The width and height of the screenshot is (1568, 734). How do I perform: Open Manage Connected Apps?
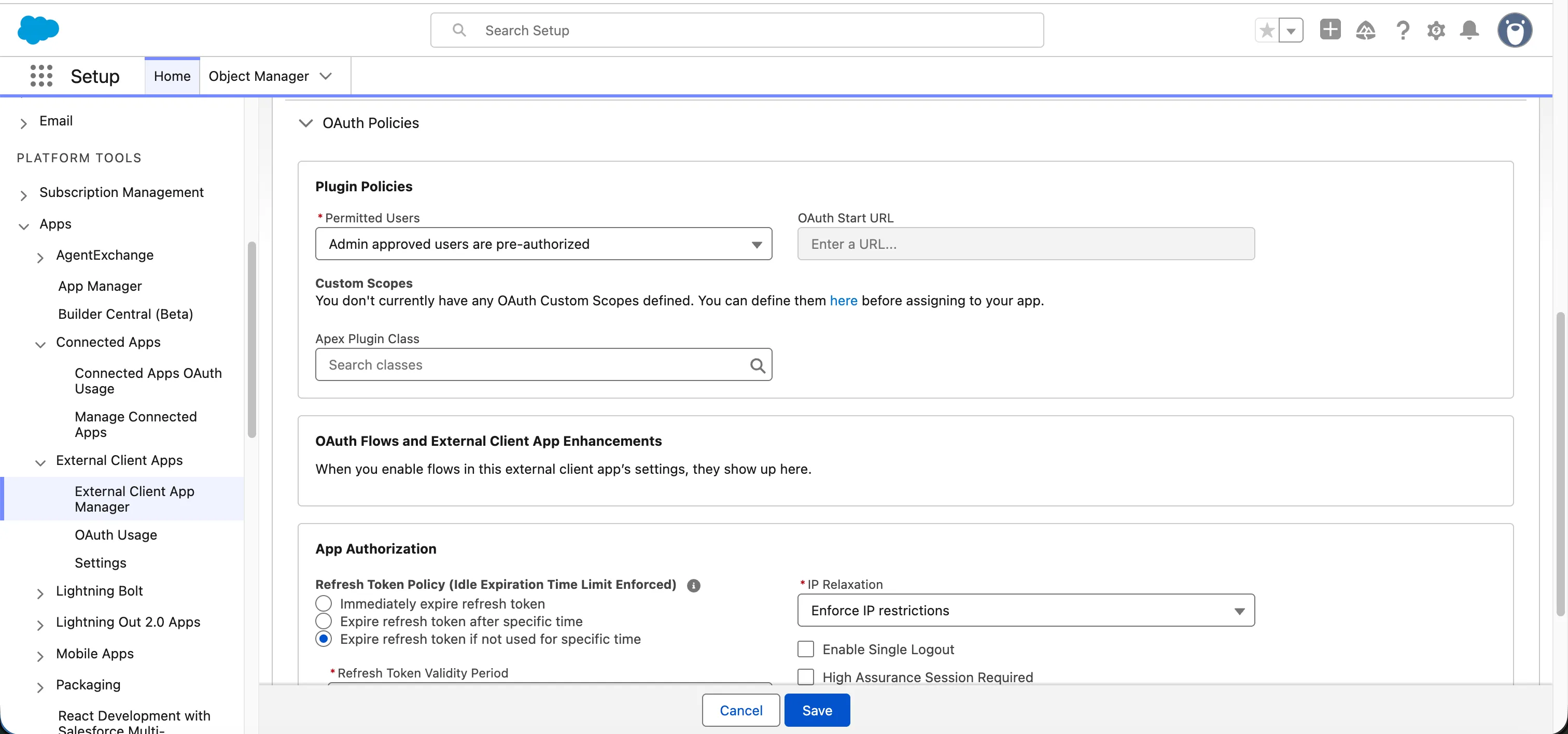point(136,425)
